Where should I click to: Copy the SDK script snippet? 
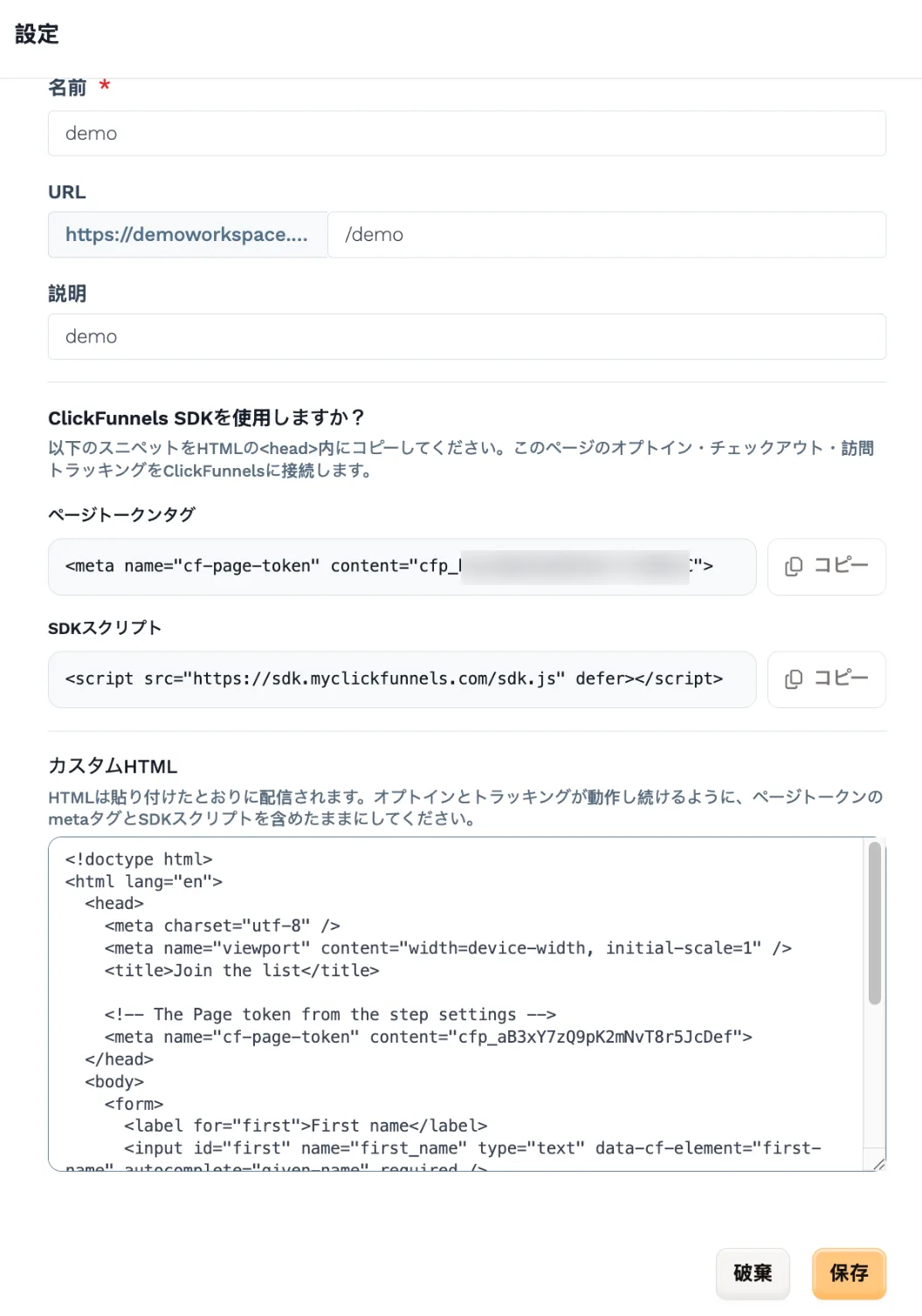827,679
